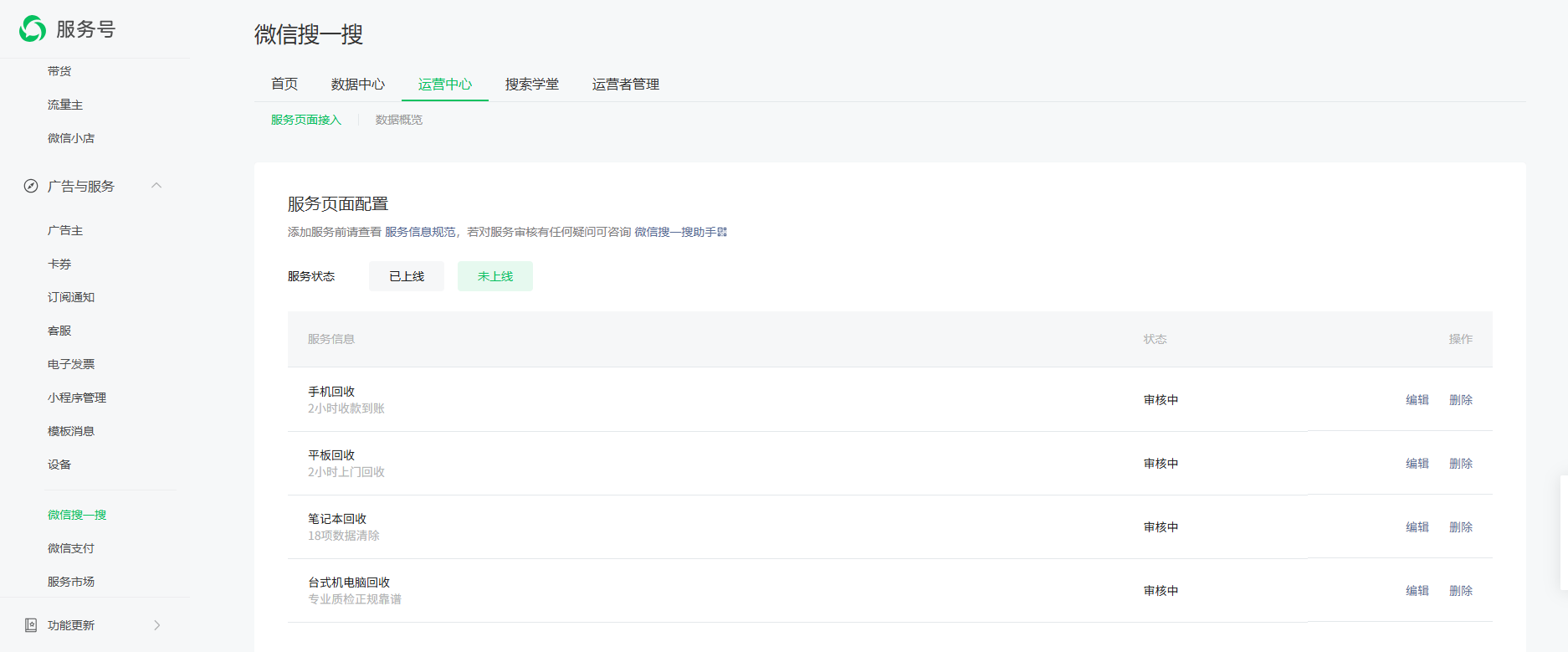Filter services by 已上线 status
1568x652 pixels.
click(407, 276)
